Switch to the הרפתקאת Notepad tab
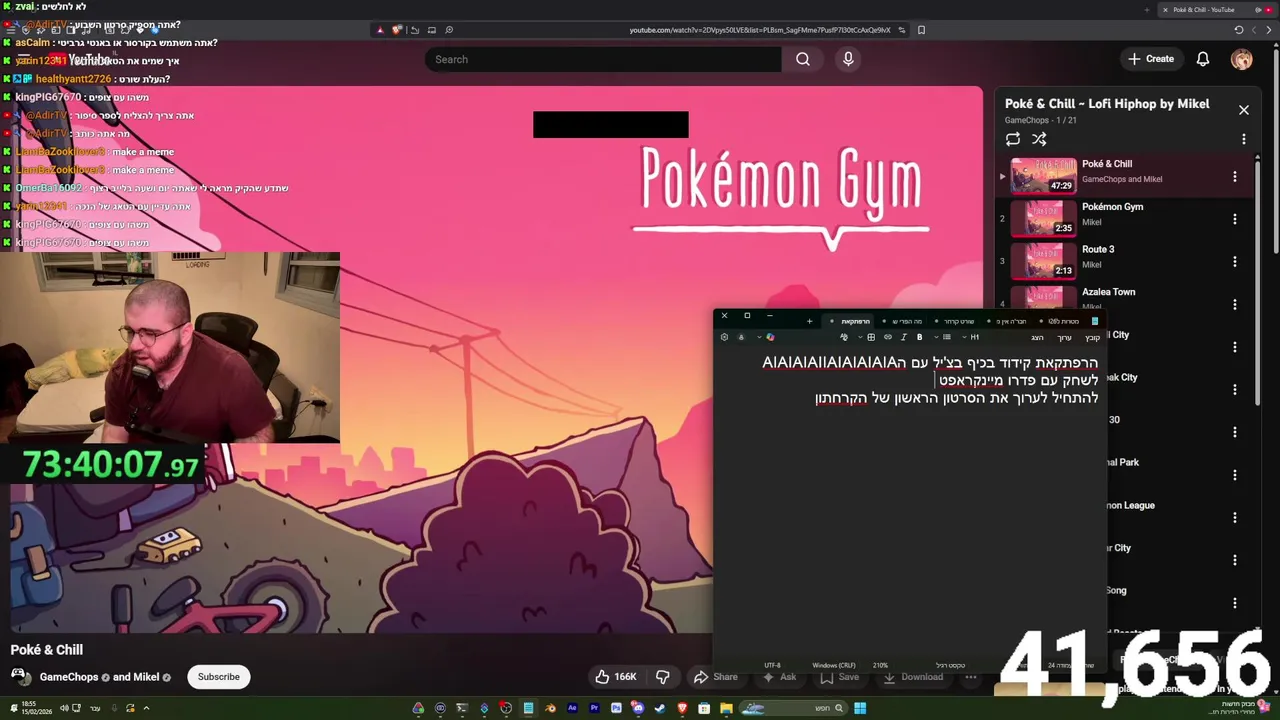The width and height of the screenshot is (1280, 720). tap(850, 321)
